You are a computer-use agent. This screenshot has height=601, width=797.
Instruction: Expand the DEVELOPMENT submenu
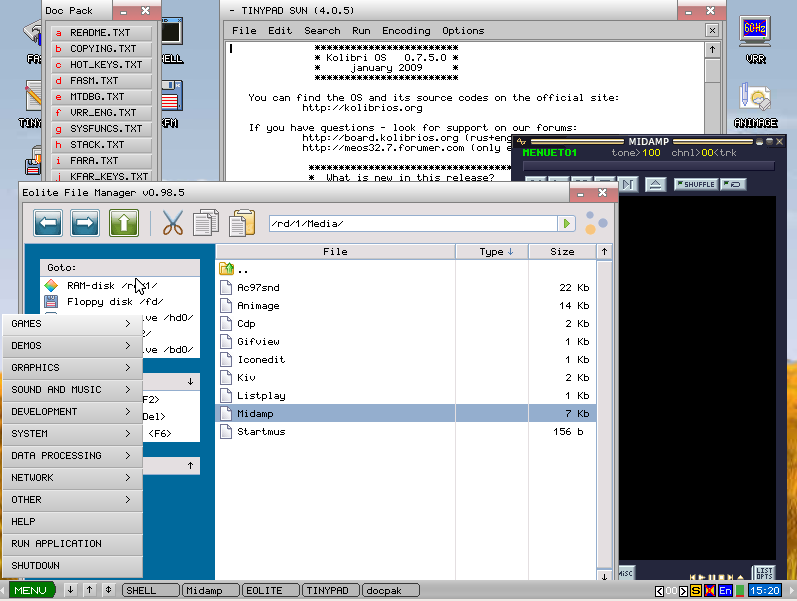72,412
